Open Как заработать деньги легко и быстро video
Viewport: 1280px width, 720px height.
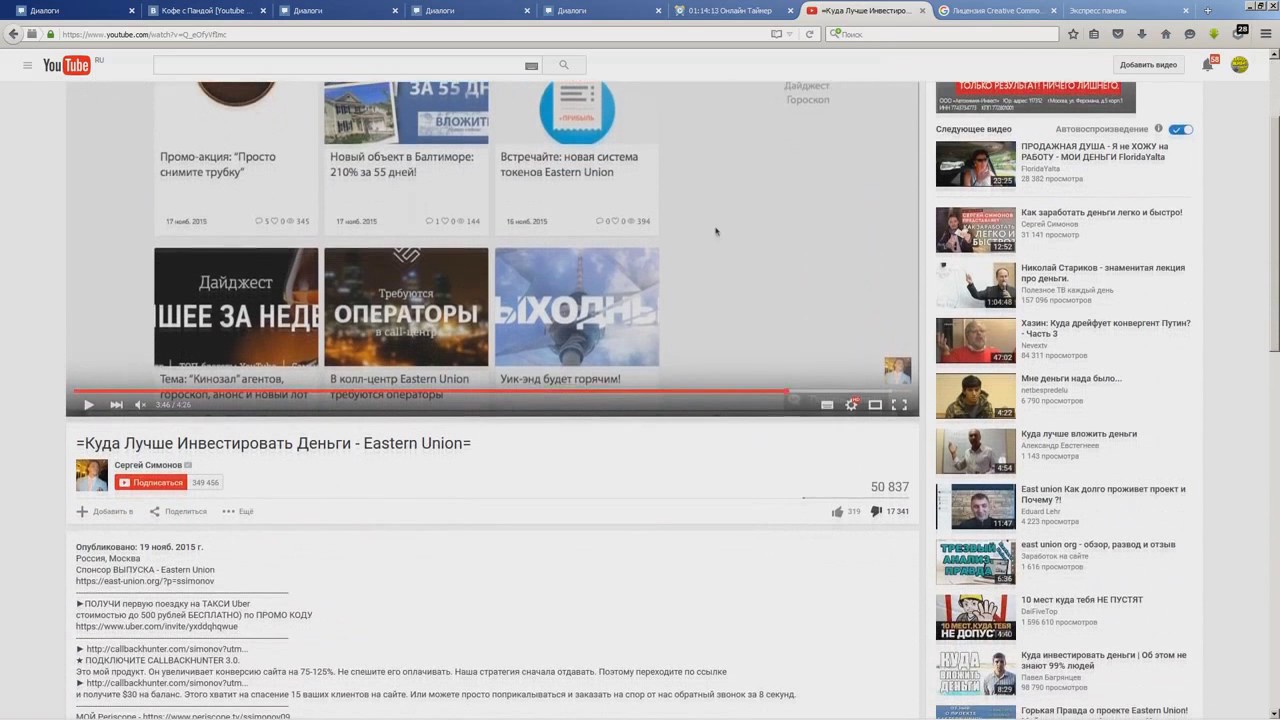pyautogui.click(x=1101, y=212)
